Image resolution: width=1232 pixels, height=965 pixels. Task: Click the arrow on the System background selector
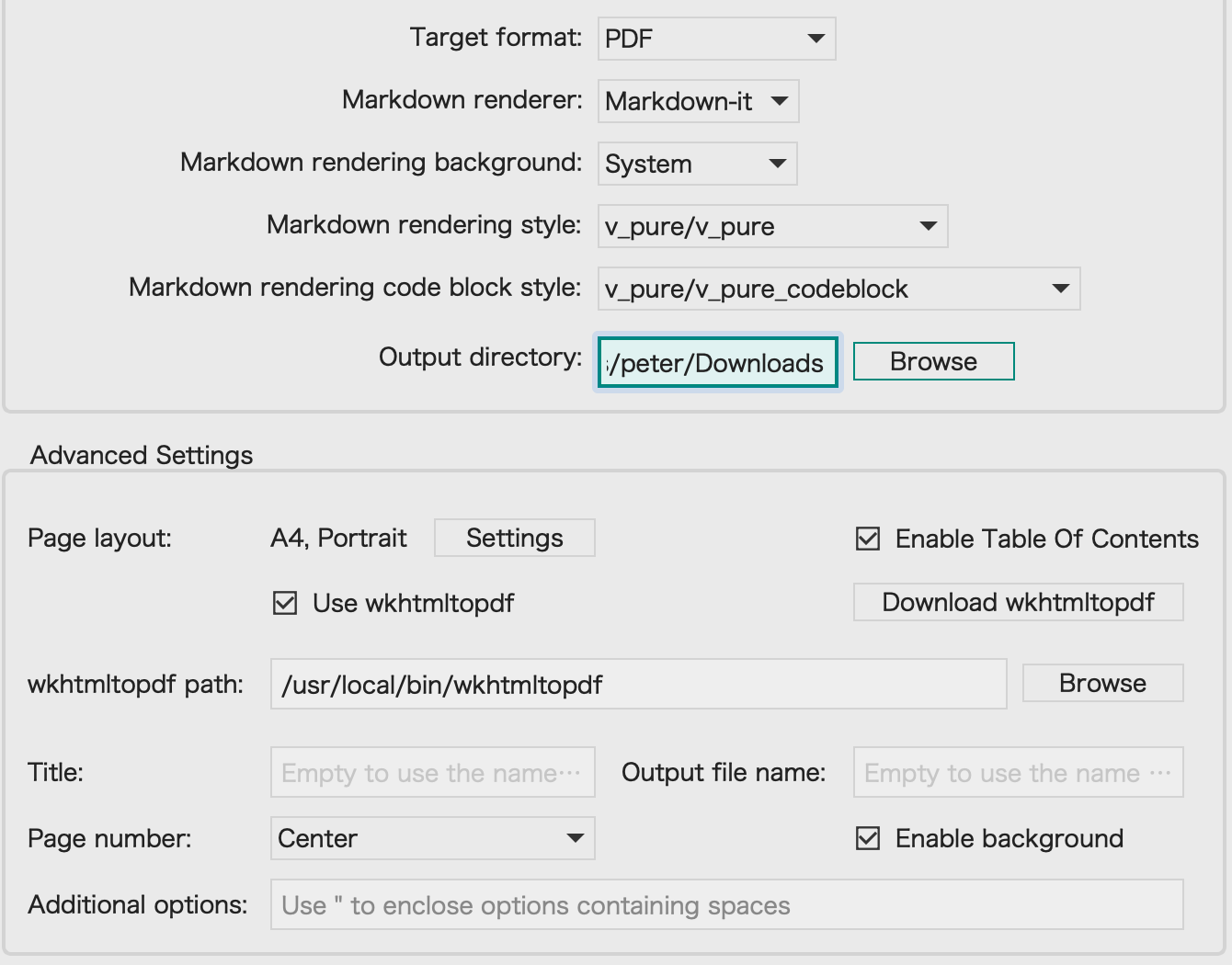point(776,164)
